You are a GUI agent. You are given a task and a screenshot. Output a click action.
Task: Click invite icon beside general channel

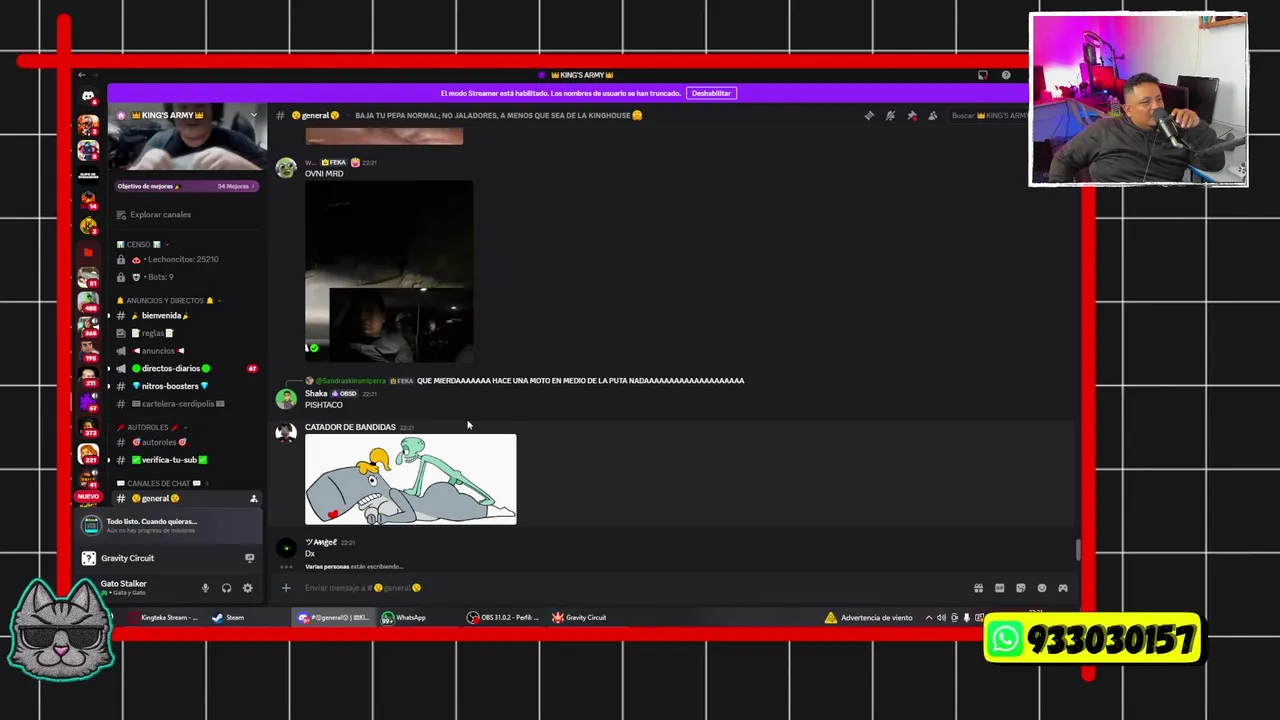(x=253, y=498)
